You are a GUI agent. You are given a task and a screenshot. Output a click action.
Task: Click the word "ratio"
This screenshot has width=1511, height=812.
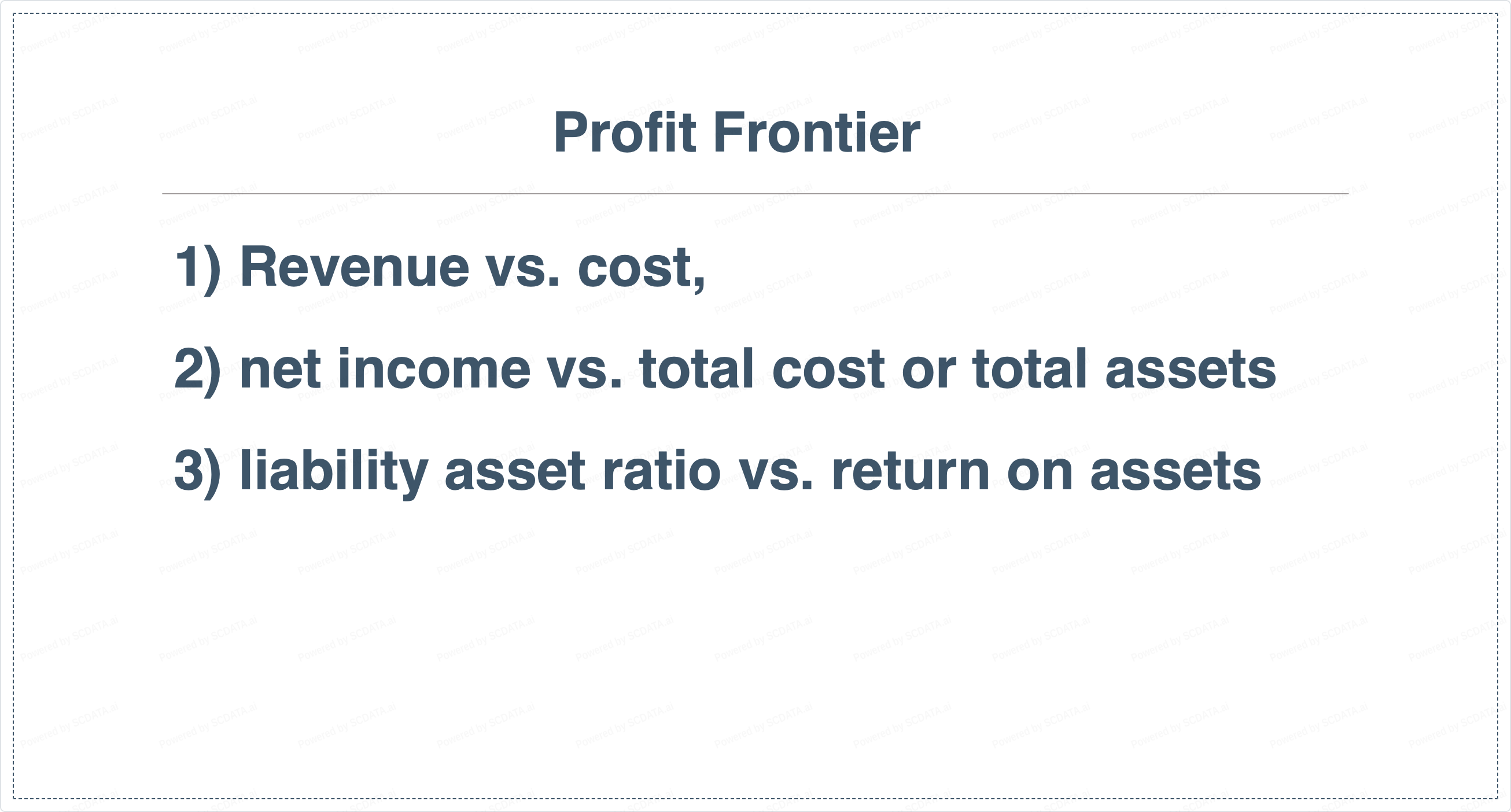661,471
